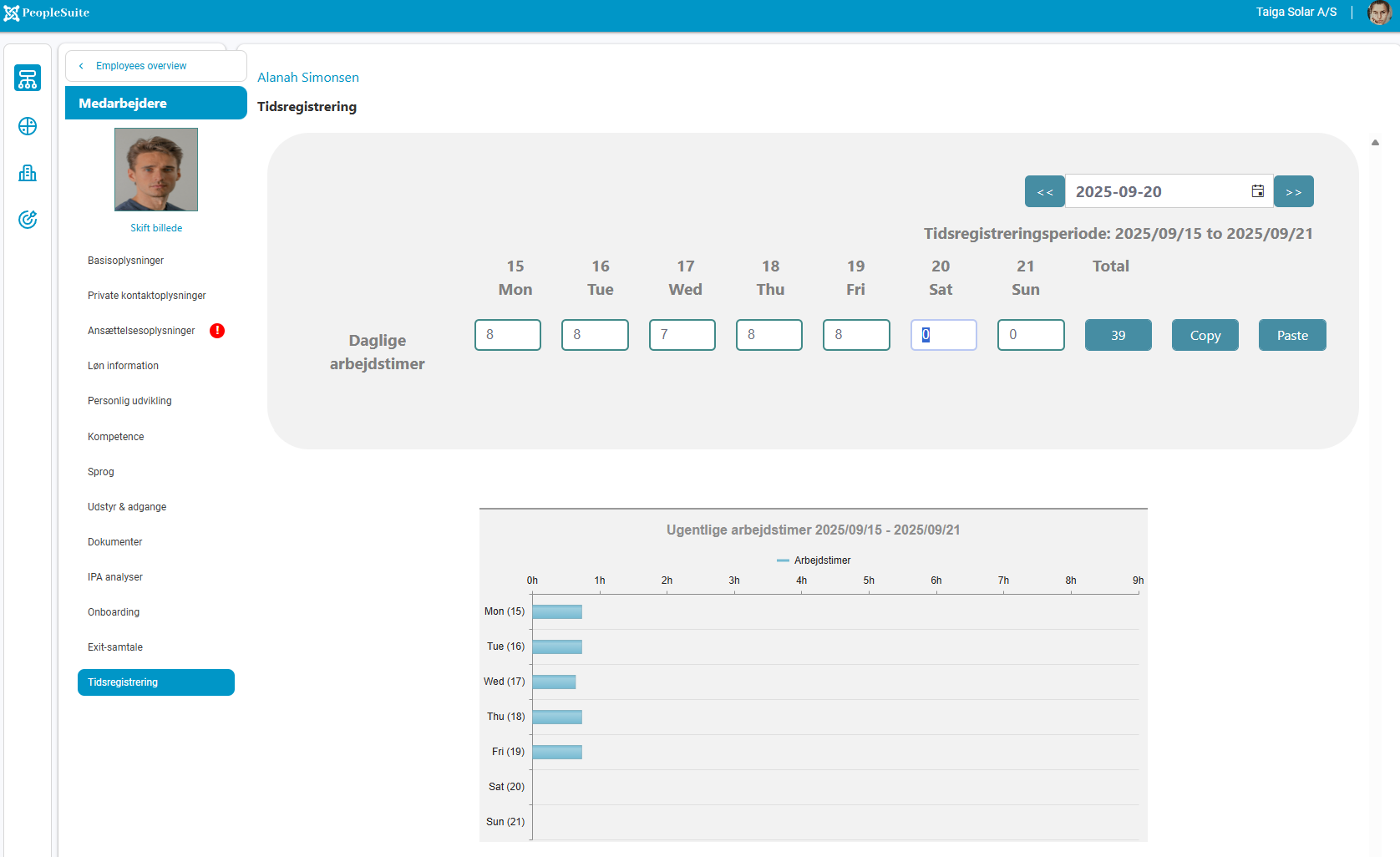Click the scroll up arrow at right

point(1375,143)
